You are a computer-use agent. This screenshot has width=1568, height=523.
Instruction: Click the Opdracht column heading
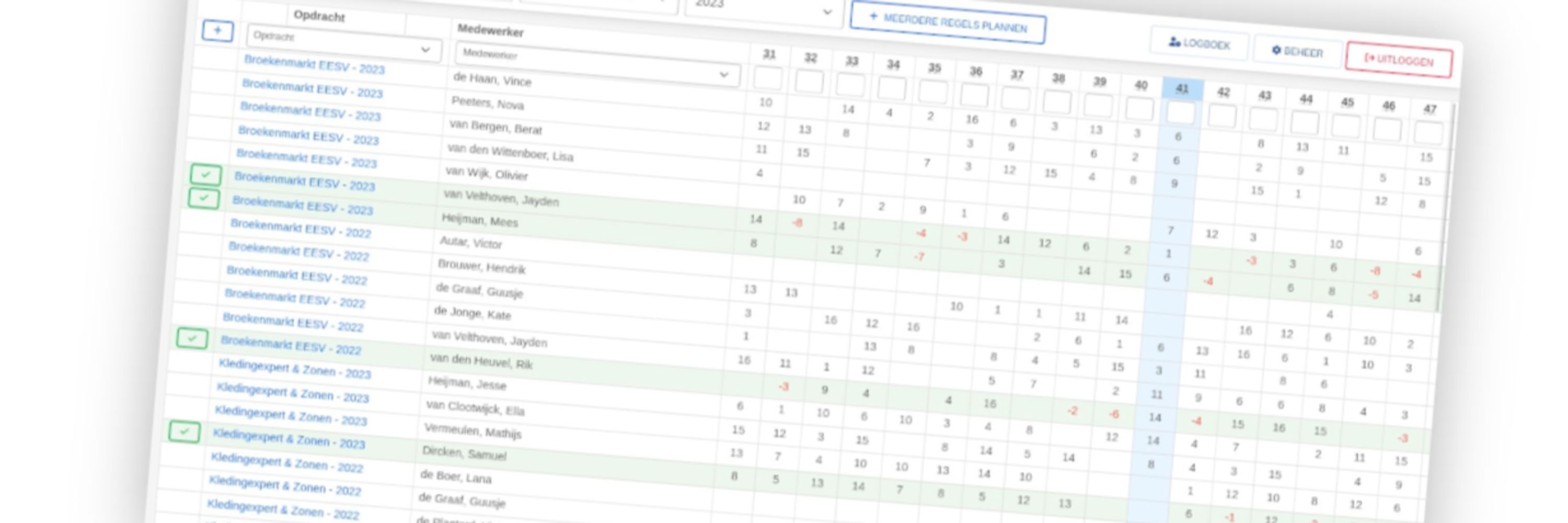point(319,16)
